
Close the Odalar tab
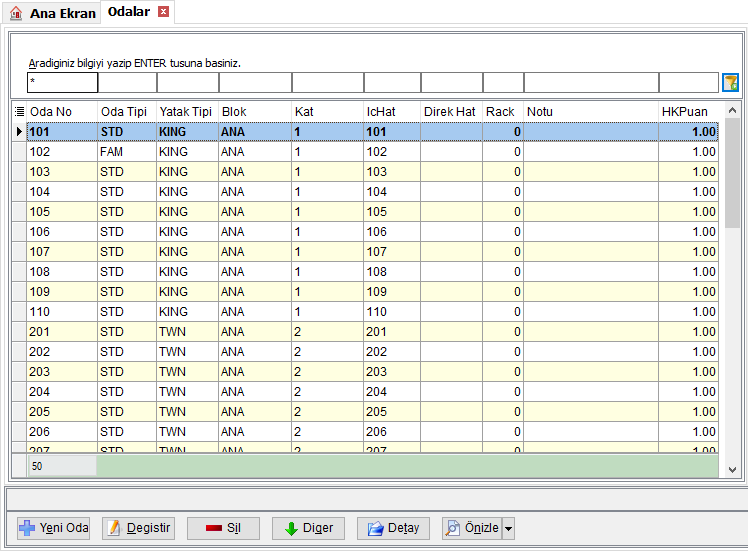[x=164, y=12]
